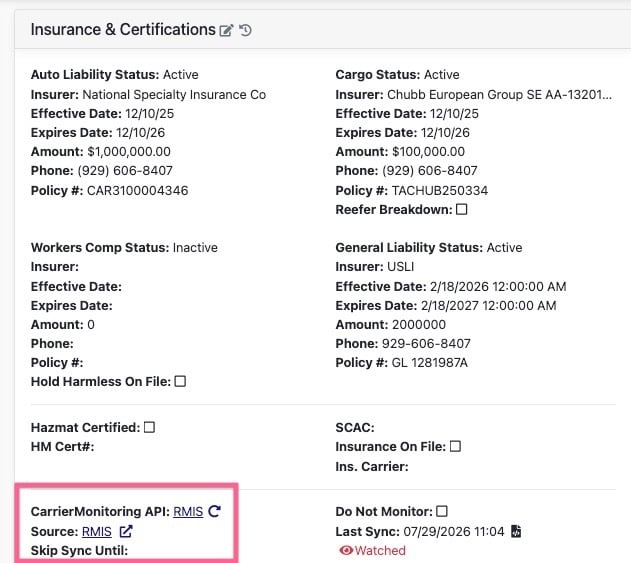Select the Cargo Status Active value
Screen dimensions: 631x563
(442, 74)
